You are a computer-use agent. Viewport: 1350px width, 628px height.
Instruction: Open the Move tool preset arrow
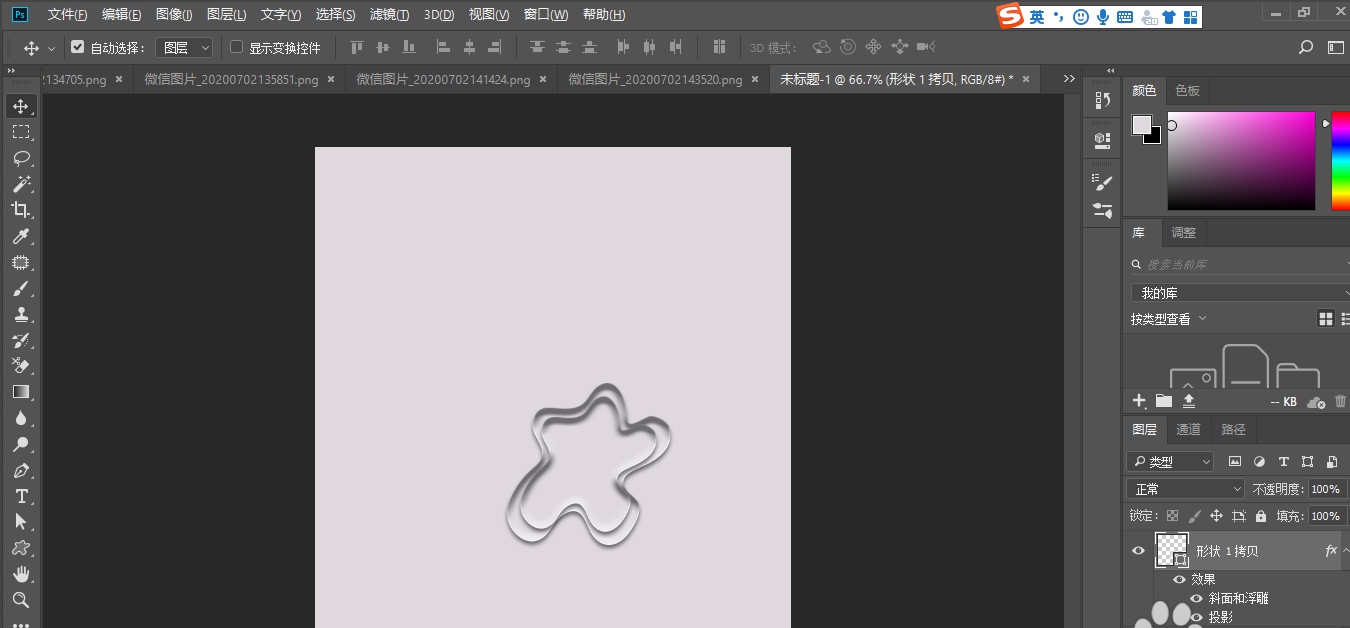point(52,48)
